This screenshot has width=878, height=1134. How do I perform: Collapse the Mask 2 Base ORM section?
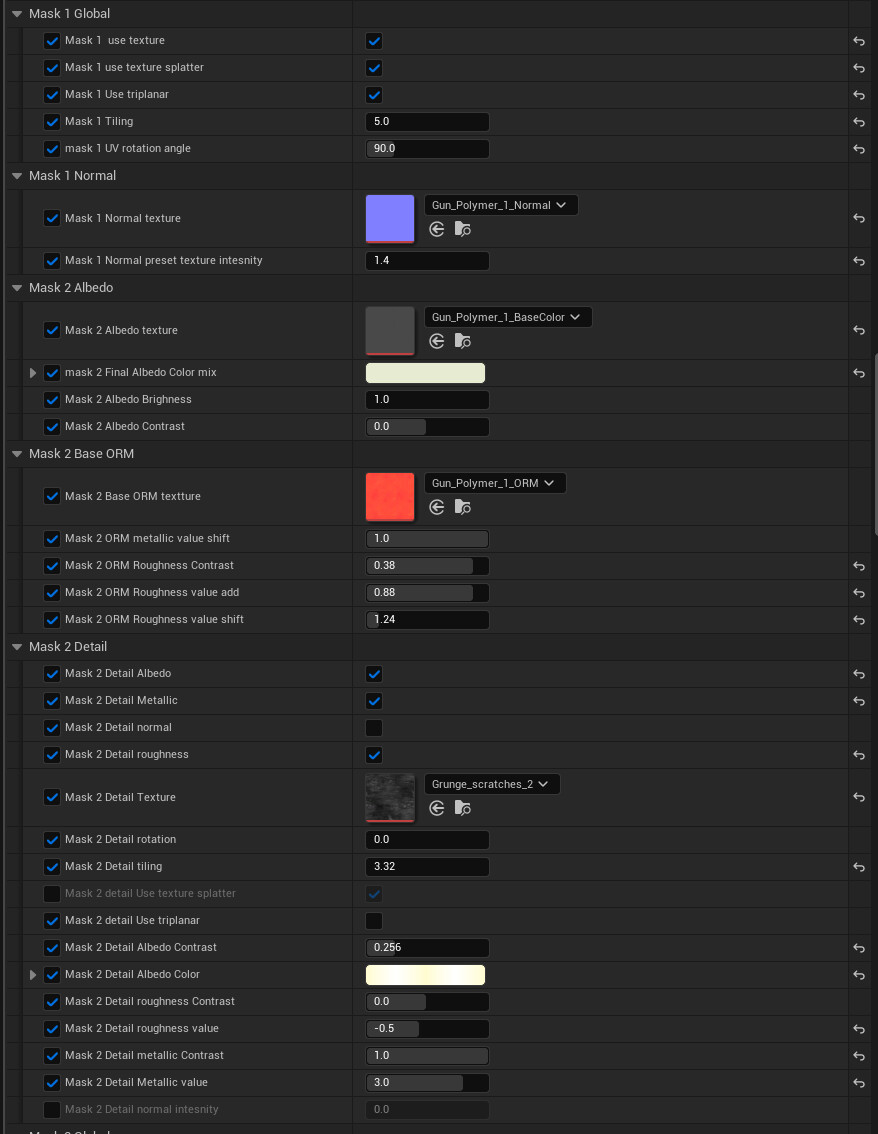pos(17,454)
